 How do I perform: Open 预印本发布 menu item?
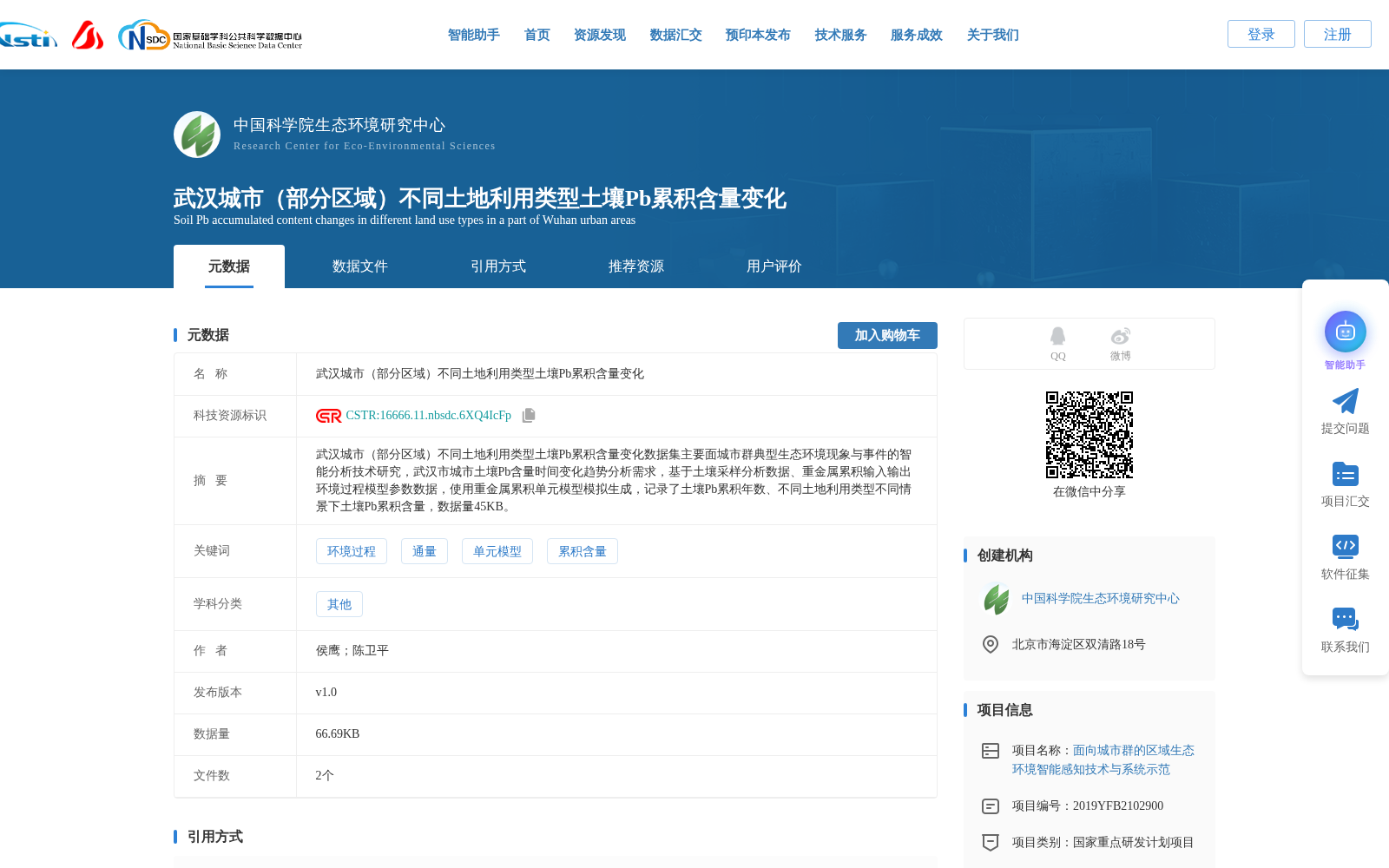click(x=758, y=35)
